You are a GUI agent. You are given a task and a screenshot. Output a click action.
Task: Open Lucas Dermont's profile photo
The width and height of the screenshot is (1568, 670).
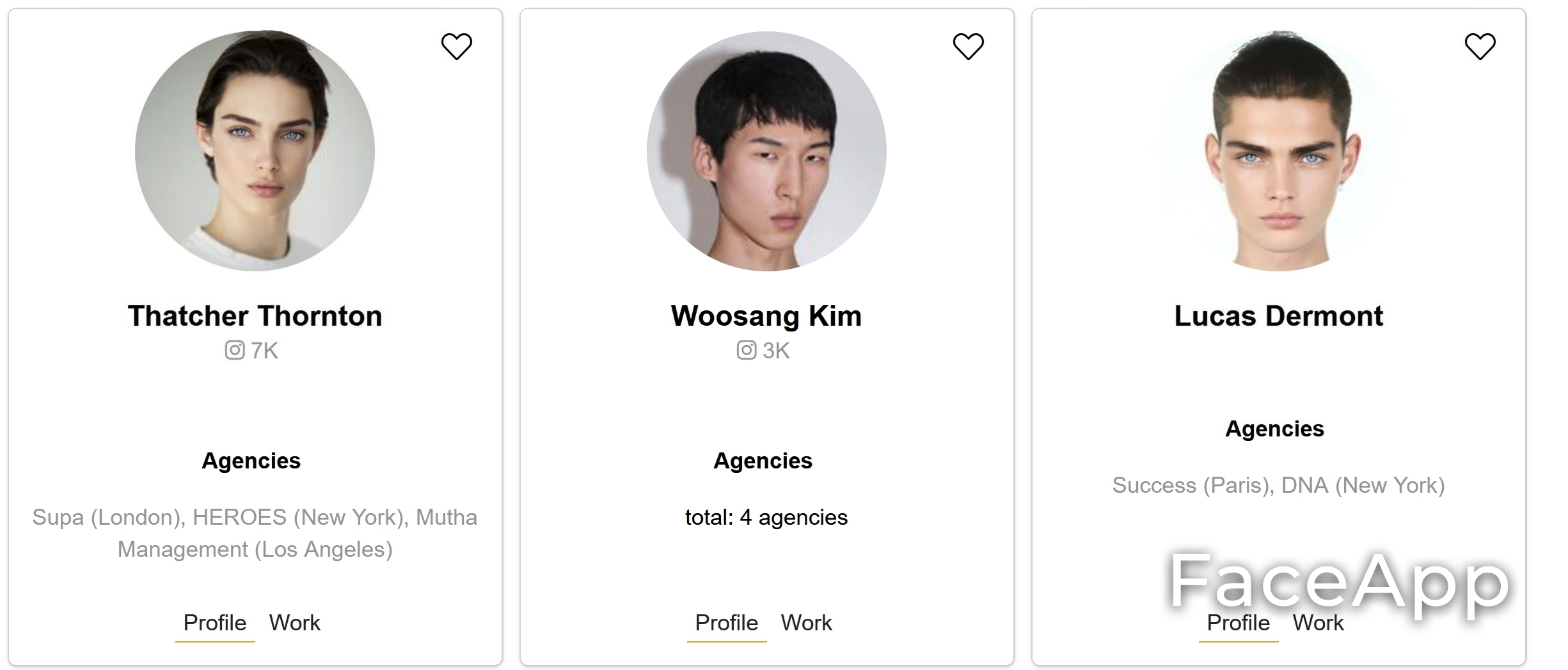click(x=1278, y=151)
